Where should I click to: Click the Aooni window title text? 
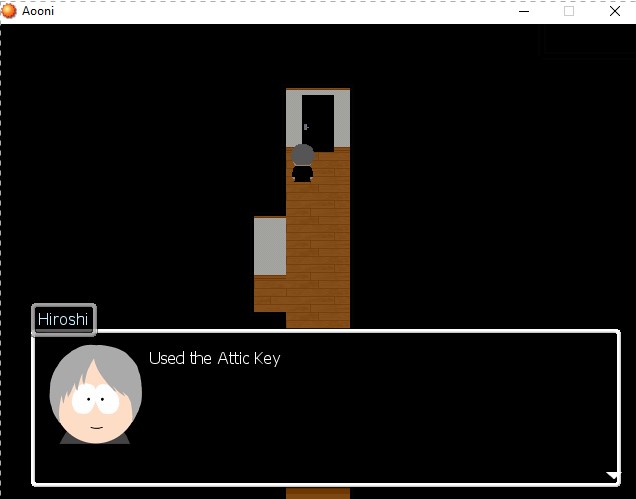coord(38,11)
